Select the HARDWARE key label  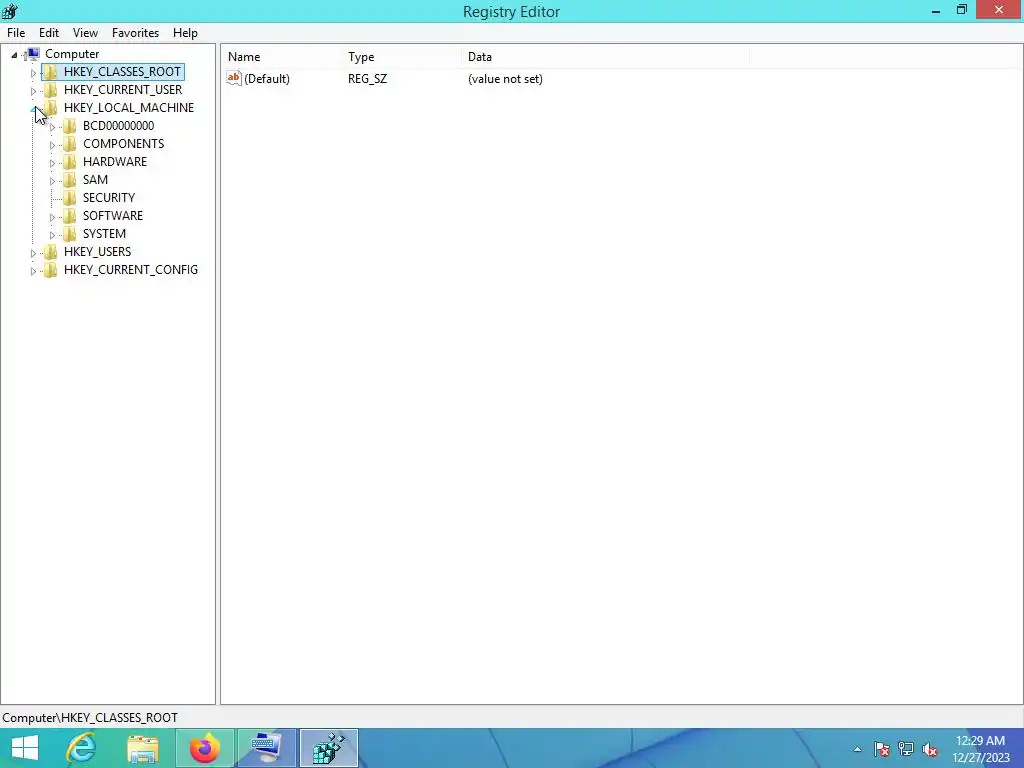pyautogui.click(x=115, y=162)
